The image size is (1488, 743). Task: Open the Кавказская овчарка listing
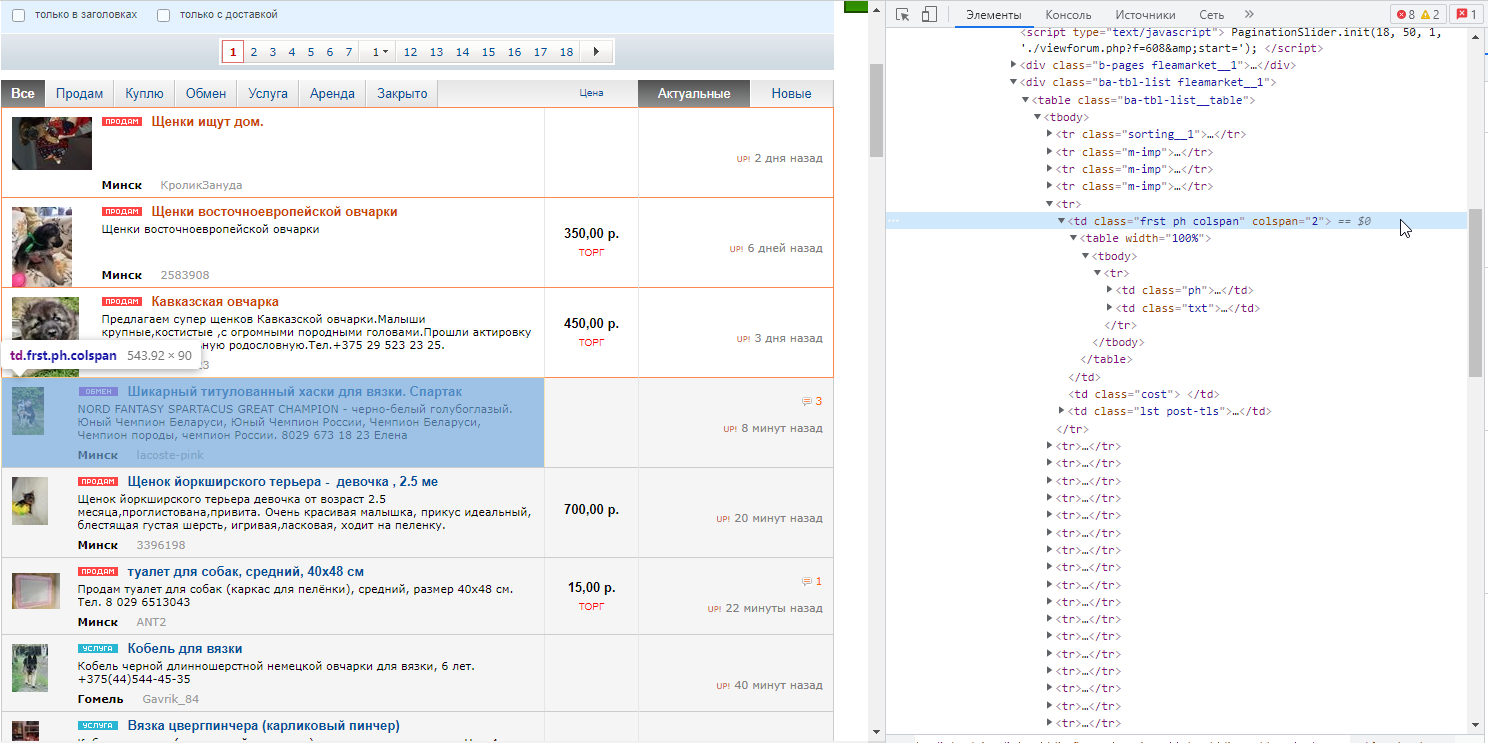(215, 302)
